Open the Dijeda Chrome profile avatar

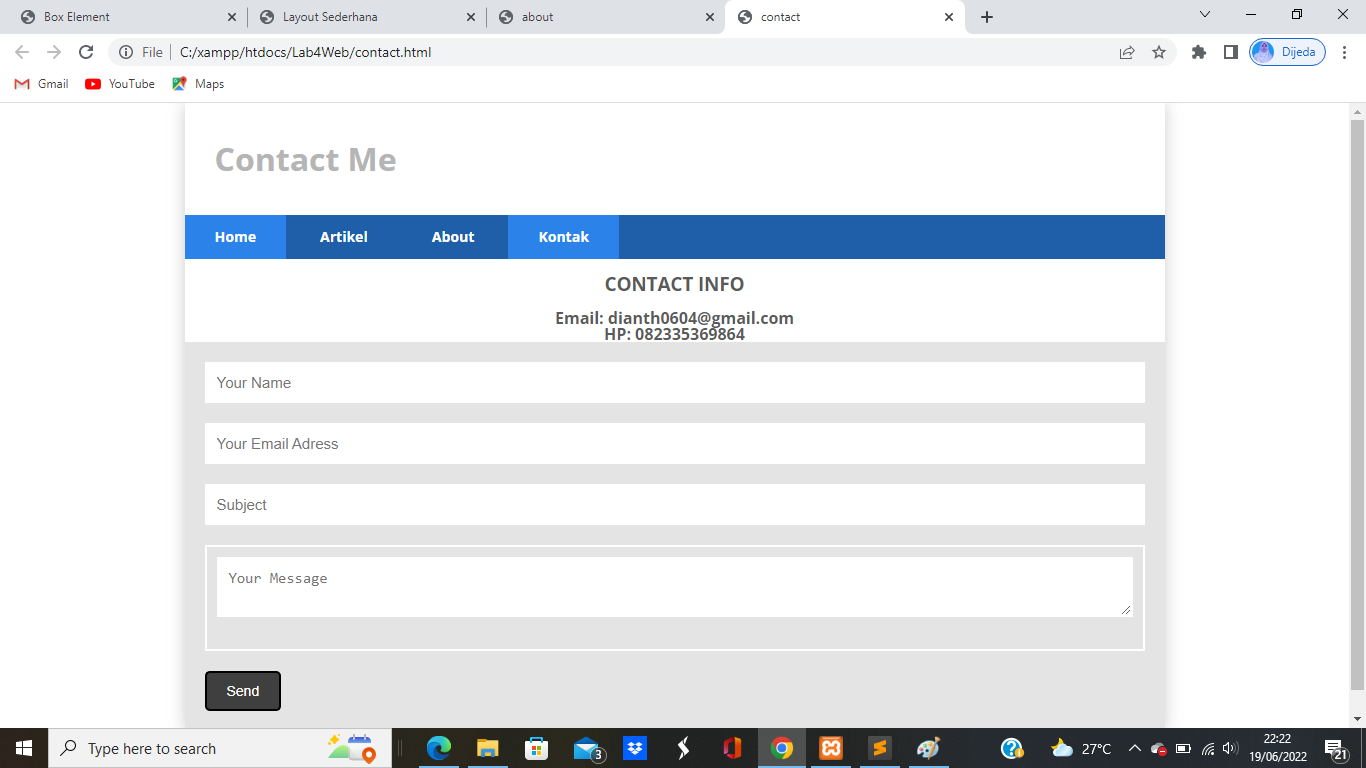(1286, 52)
